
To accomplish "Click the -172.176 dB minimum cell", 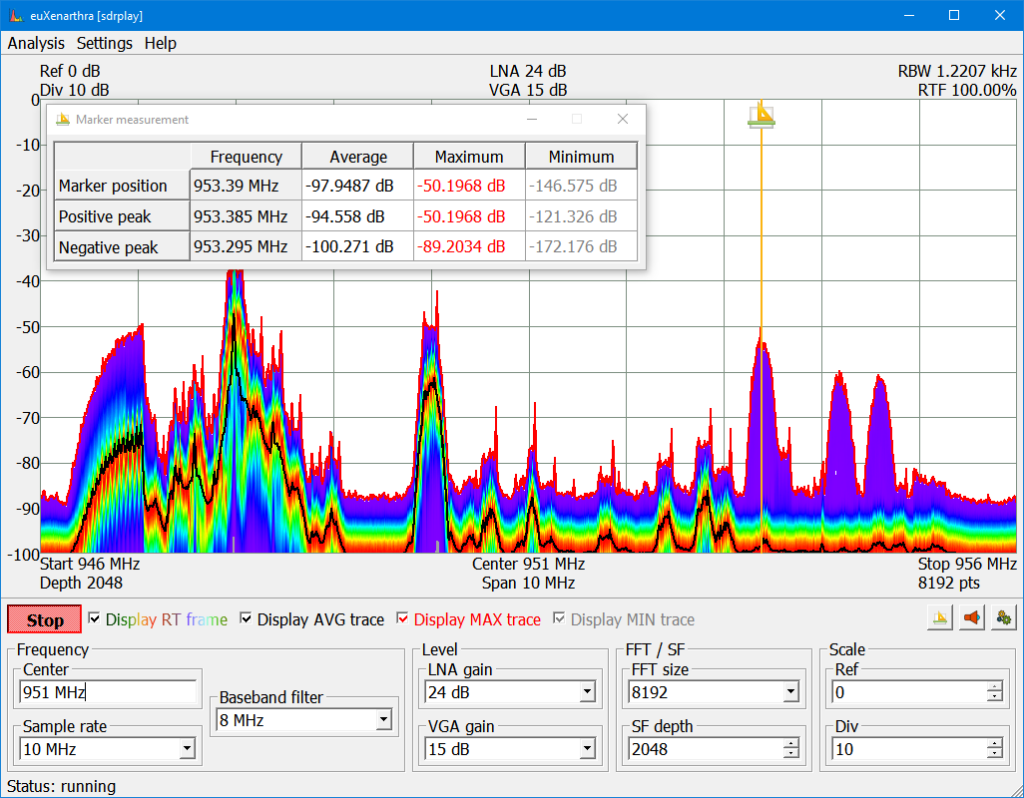I will (x=581, y=247).
